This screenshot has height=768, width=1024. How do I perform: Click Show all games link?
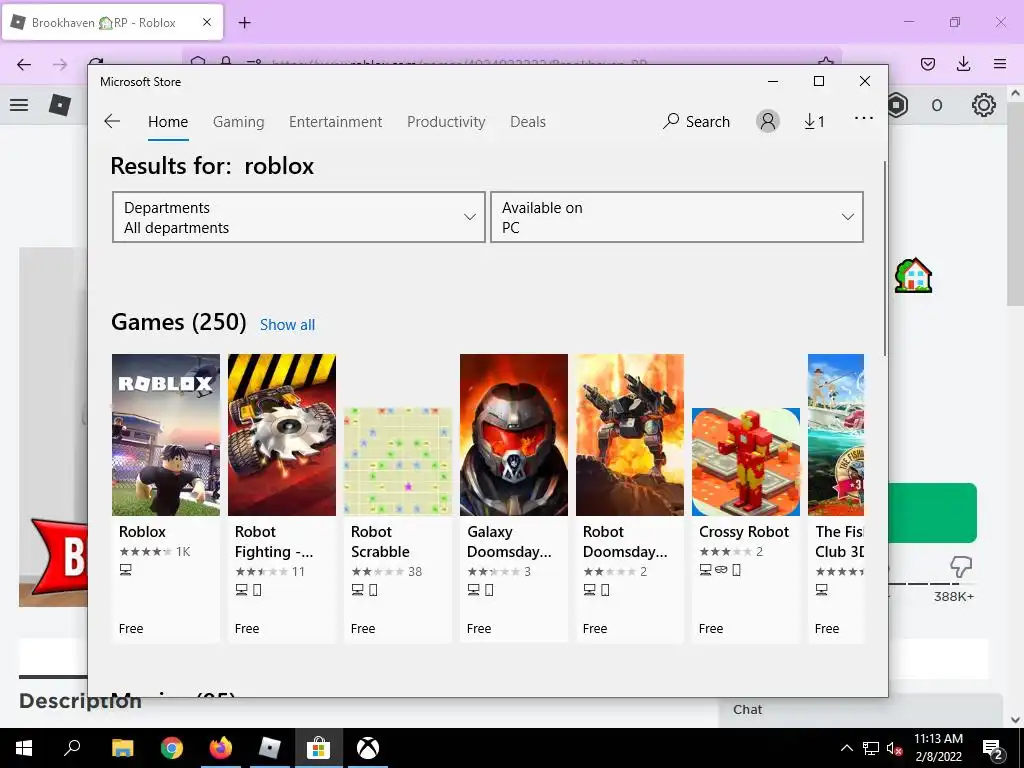pos(287,325)
